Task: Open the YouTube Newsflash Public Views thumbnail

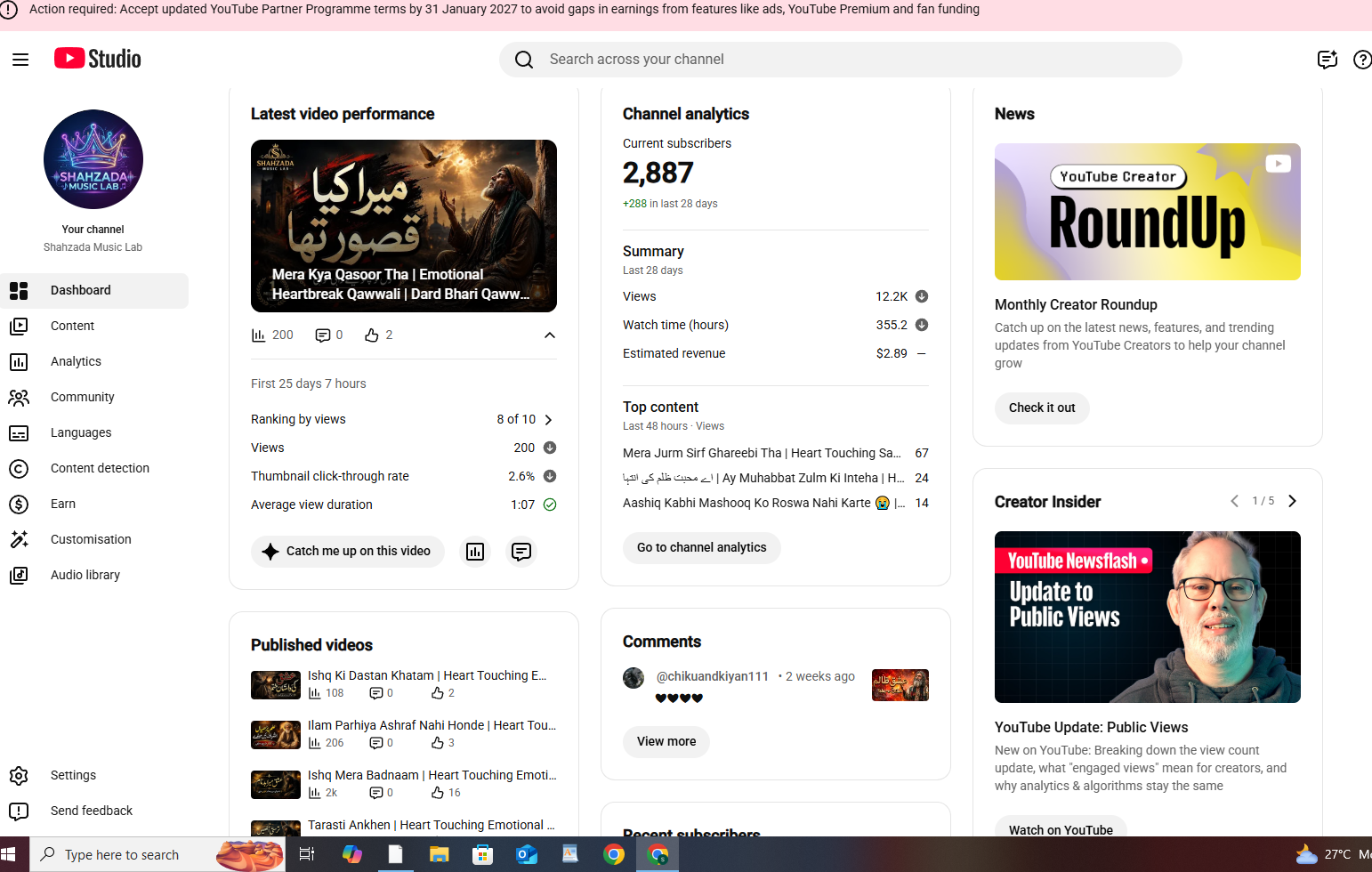Action: click(x=1148, y=617)
